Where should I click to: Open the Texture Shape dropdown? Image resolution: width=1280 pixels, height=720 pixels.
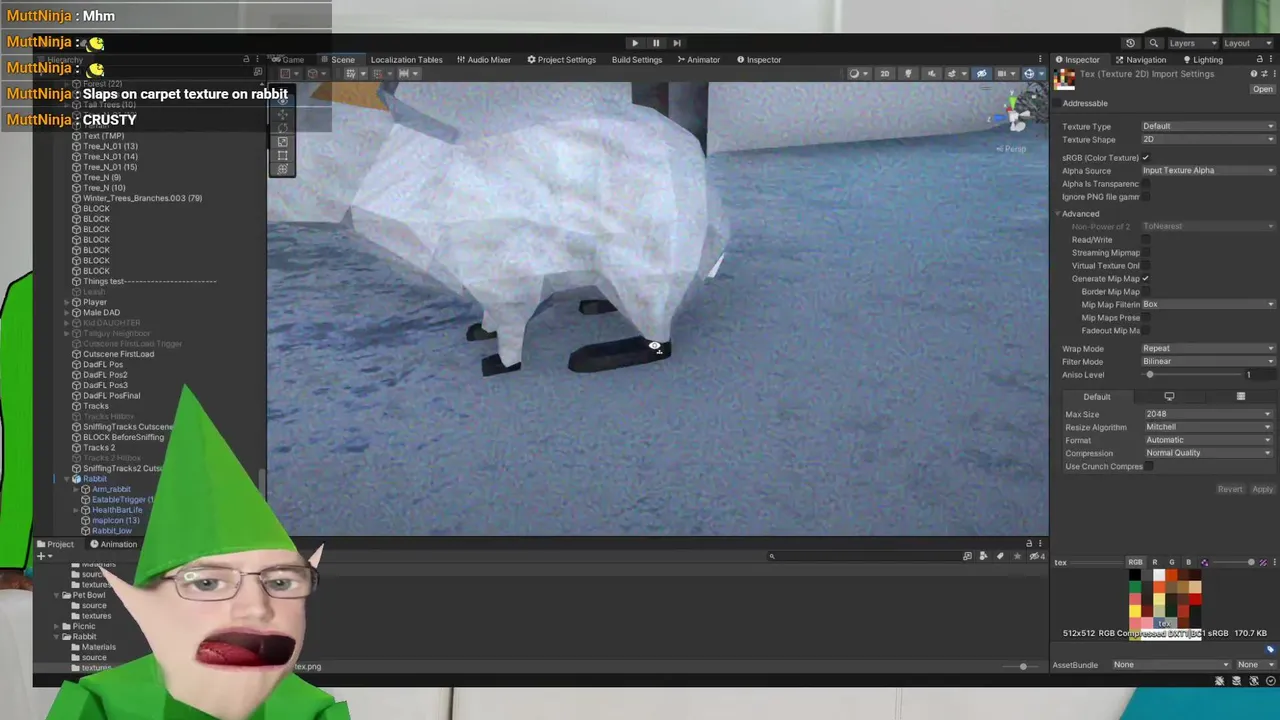(1208, 139)
